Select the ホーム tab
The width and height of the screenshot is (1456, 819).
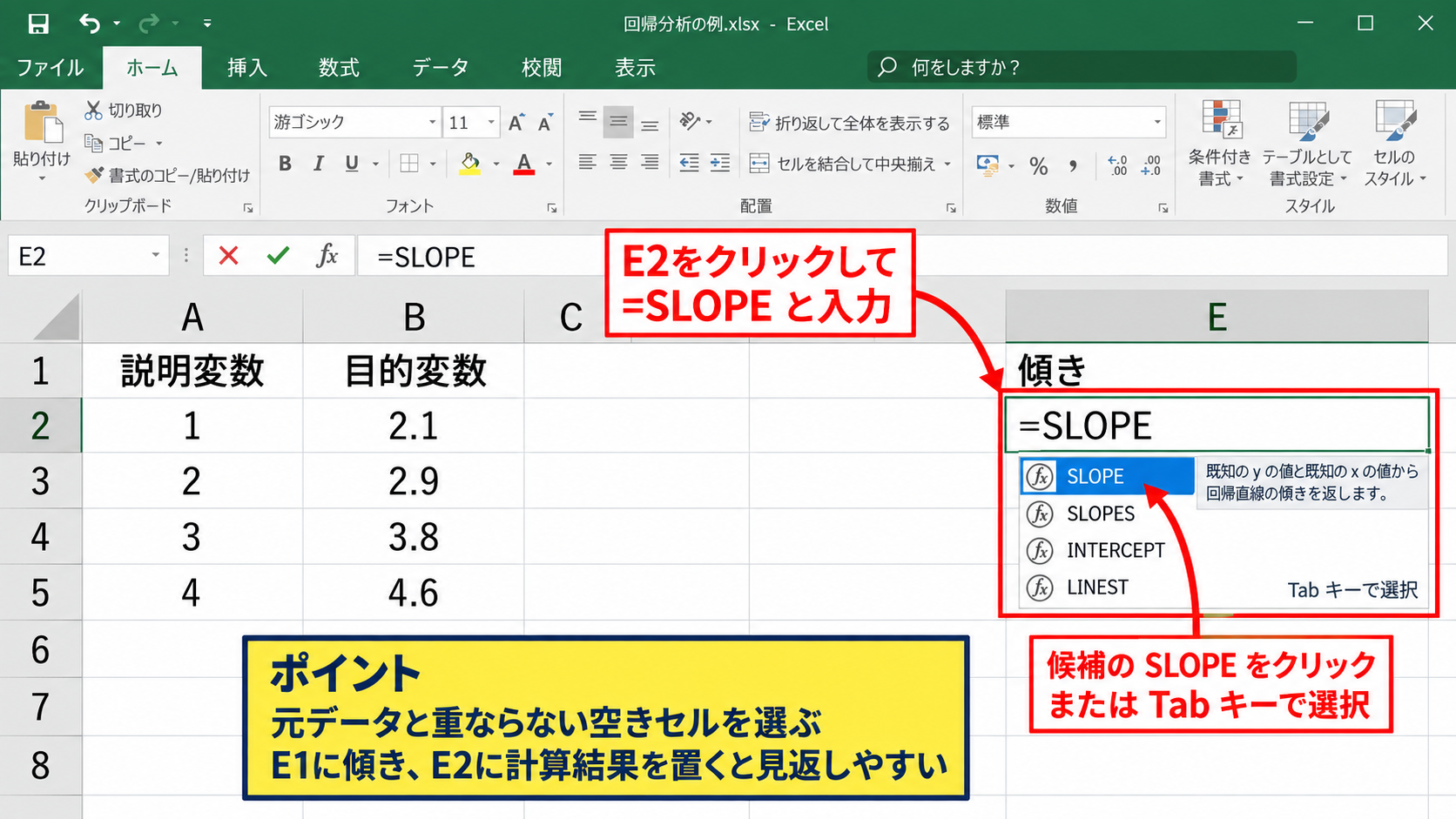coord(152,68)
